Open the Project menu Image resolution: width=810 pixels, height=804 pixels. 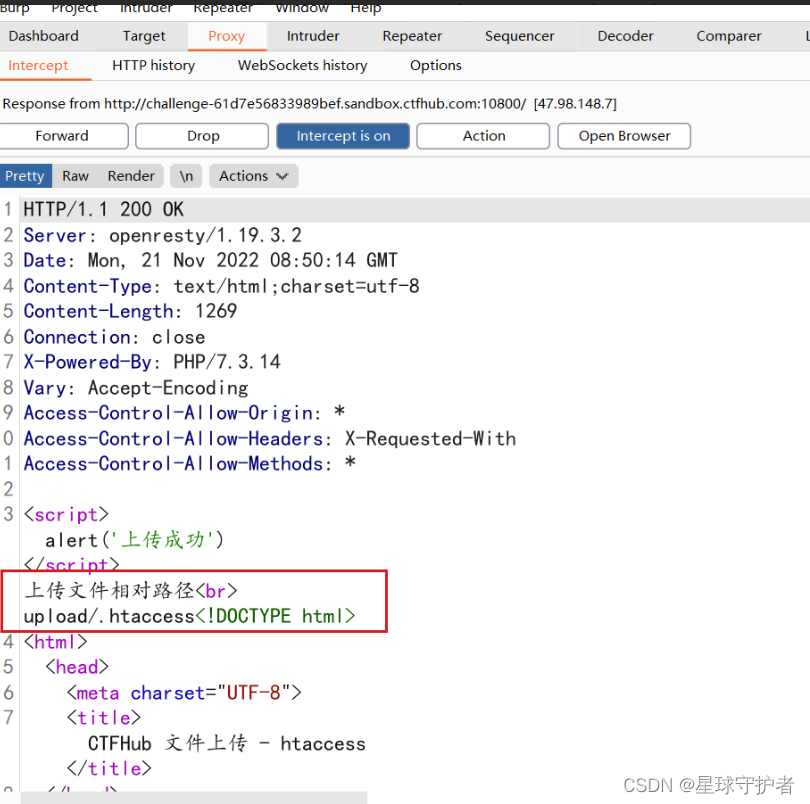click(74, 8)
